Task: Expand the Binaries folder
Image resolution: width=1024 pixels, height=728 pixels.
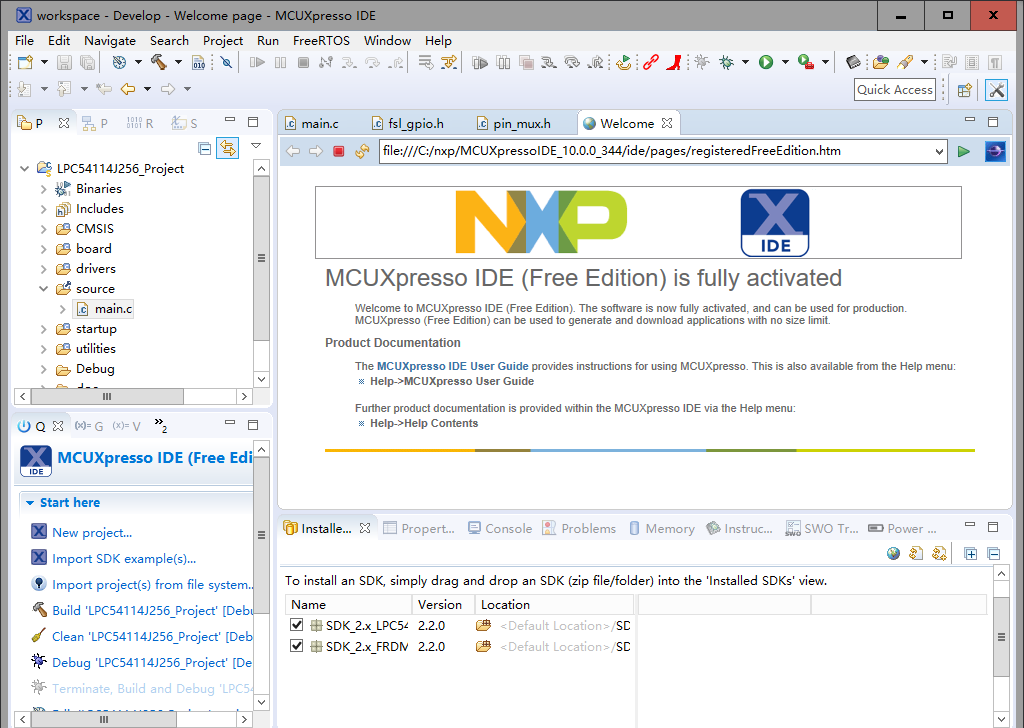Action: click(x=44, y=189)
